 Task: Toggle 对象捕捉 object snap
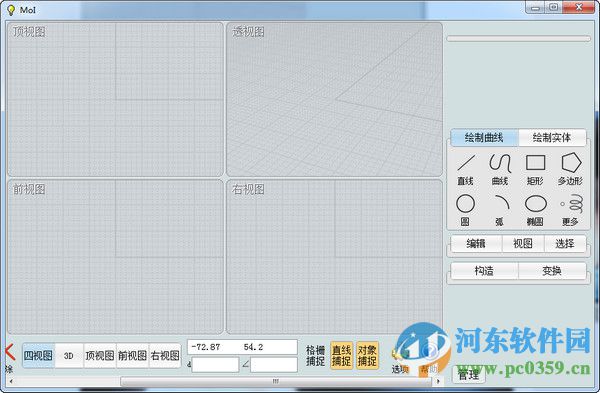click(x=367, y=355)
